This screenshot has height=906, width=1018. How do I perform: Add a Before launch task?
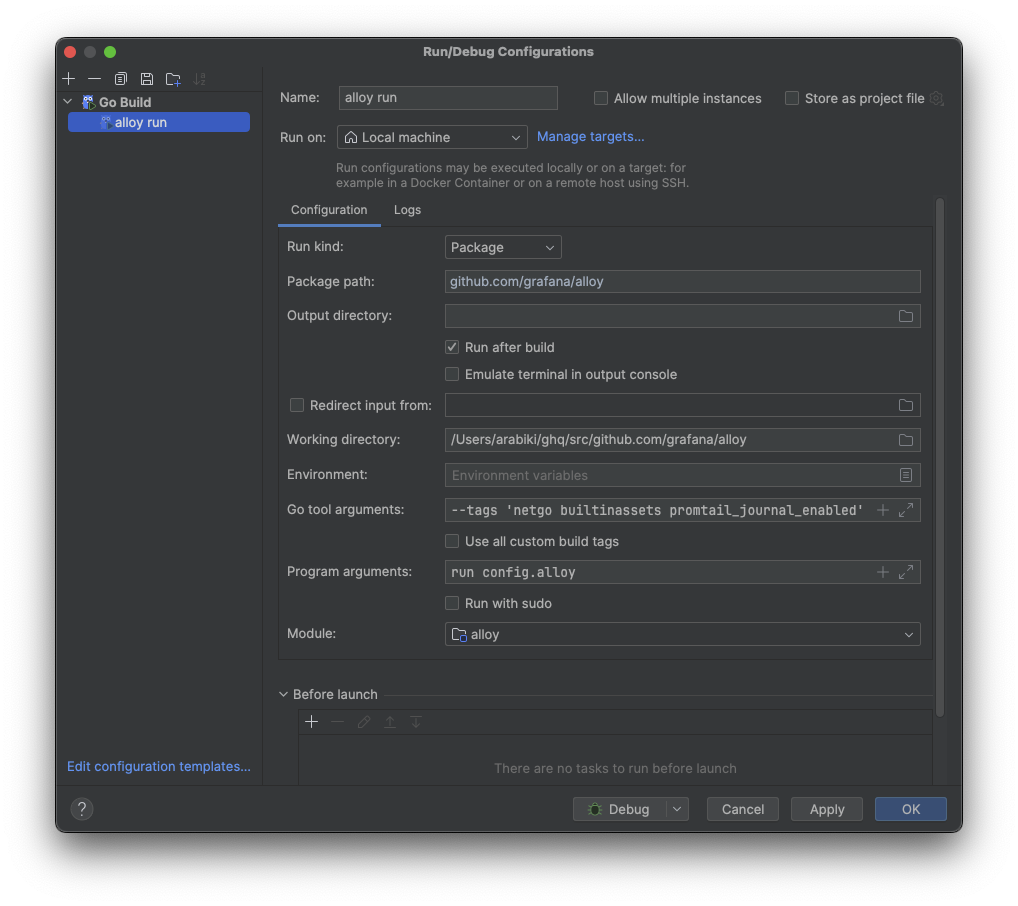(x=312, y=722)
